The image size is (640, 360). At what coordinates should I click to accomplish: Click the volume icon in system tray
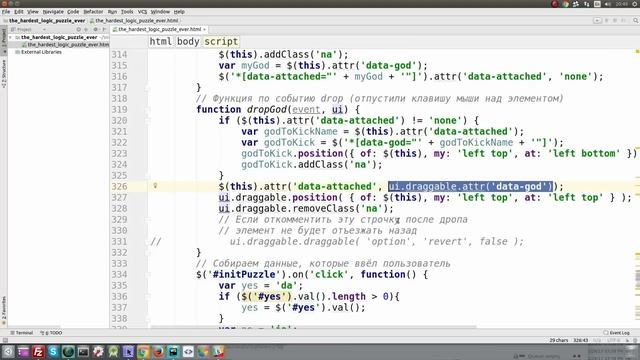tap(608, 4)
